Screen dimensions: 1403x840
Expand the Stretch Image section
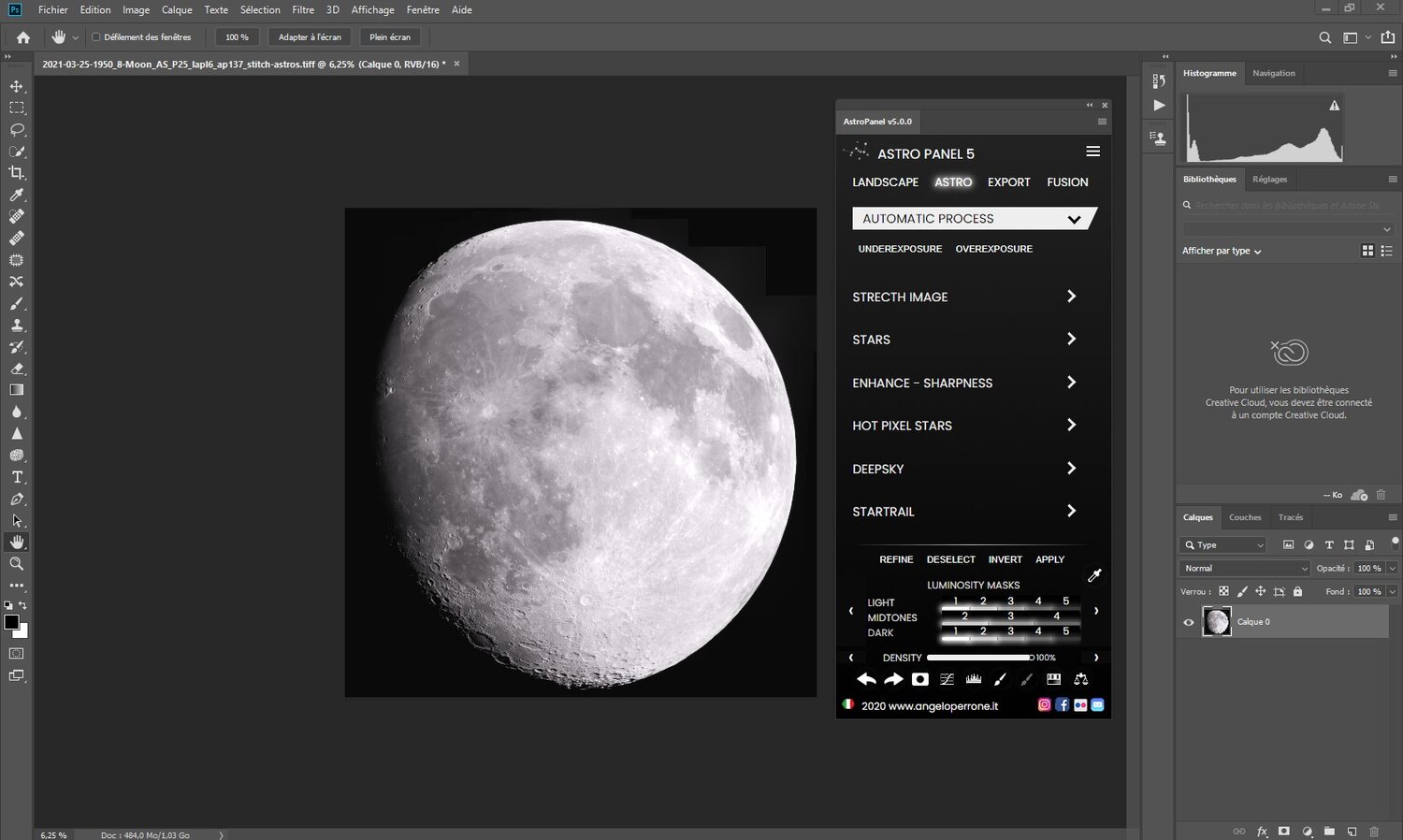pyautogui.click(x=1071, y=297)
